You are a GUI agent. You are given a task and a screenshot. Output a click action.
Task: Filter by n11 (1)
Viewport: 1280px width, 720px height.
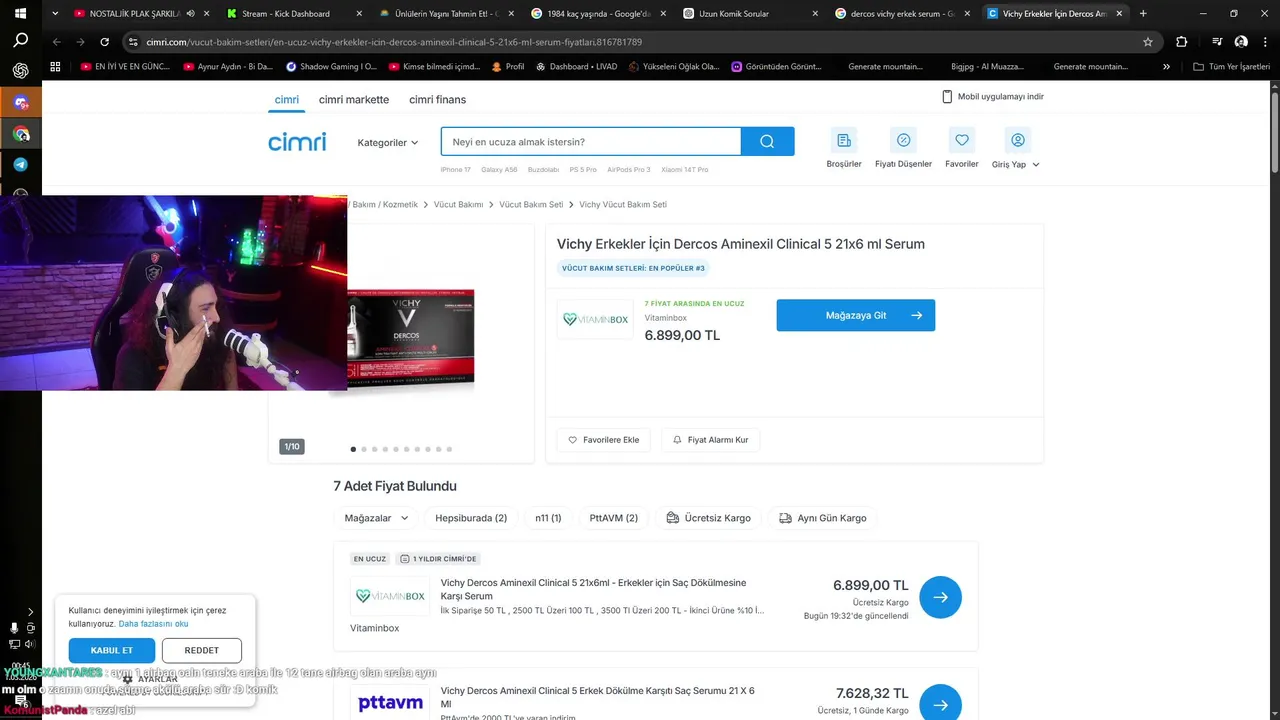[548, 518]
